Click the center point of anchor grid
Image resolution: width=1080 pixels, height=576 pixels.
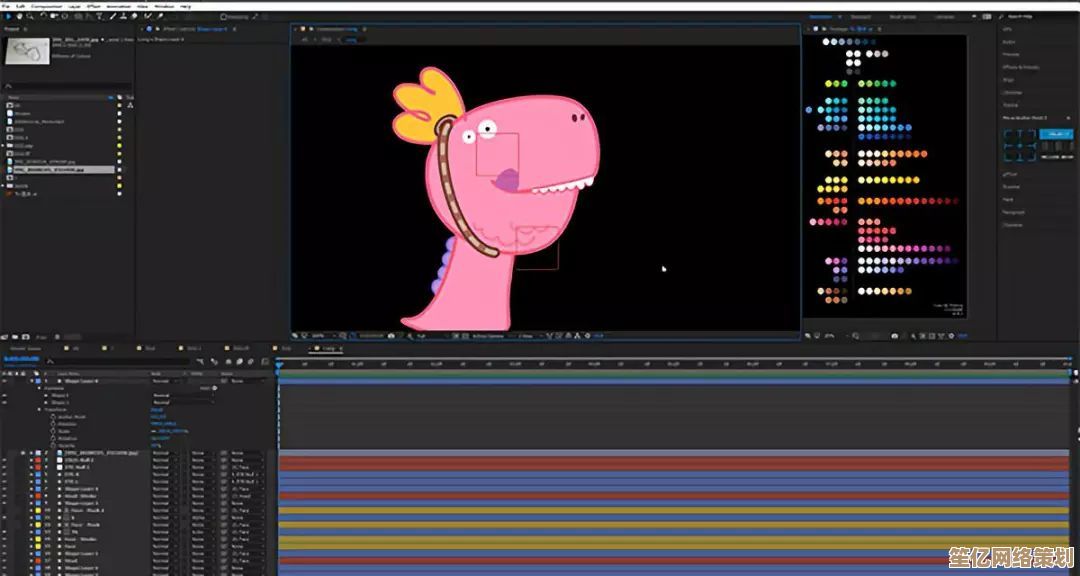tap(1019, 145)
